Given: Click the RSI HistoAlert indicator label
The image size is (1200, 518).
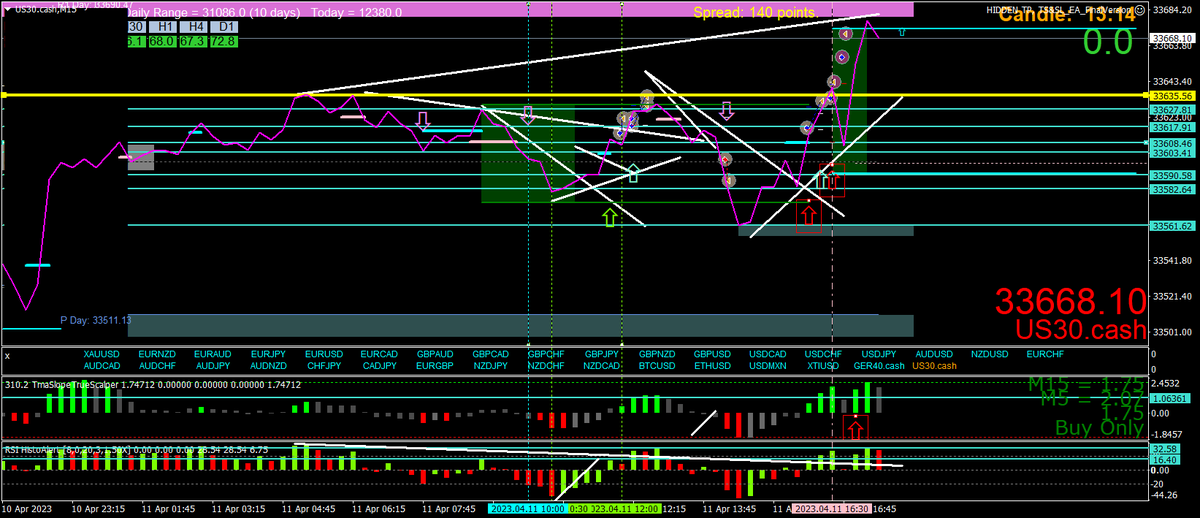Looking at the screenshot, I should pyautogui.click(x=137, y=450).
